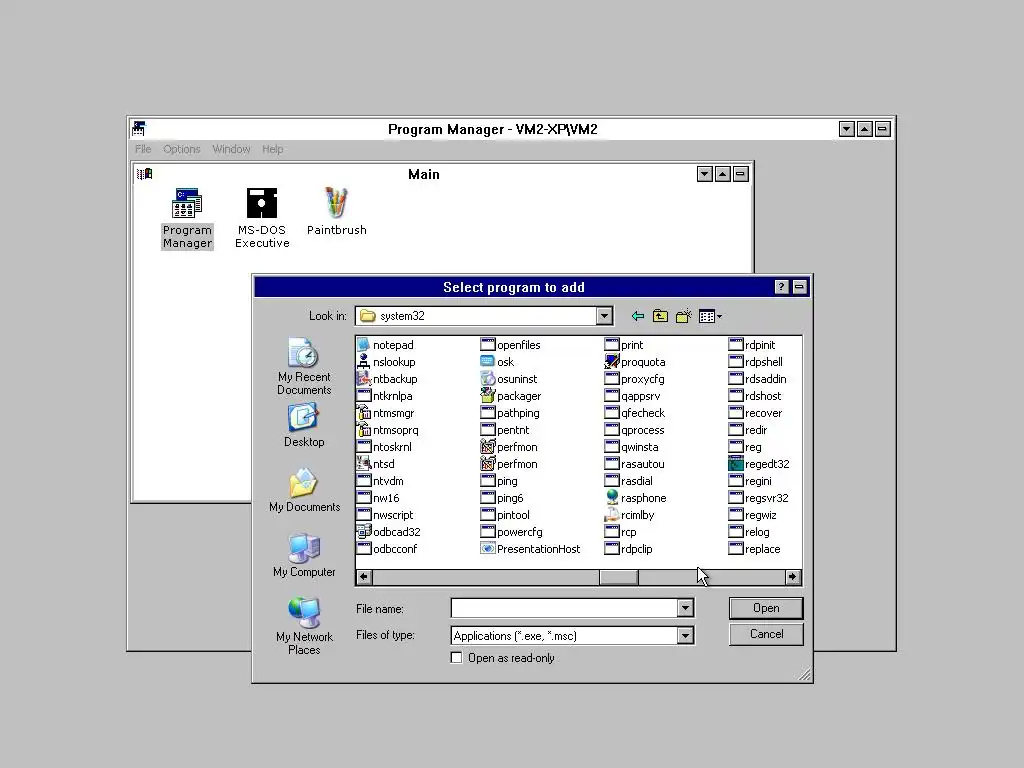Image resolution: width=1024 pixels, height=768 pixels.
Task: Select the osuninst file
Action: pos(509,379)
